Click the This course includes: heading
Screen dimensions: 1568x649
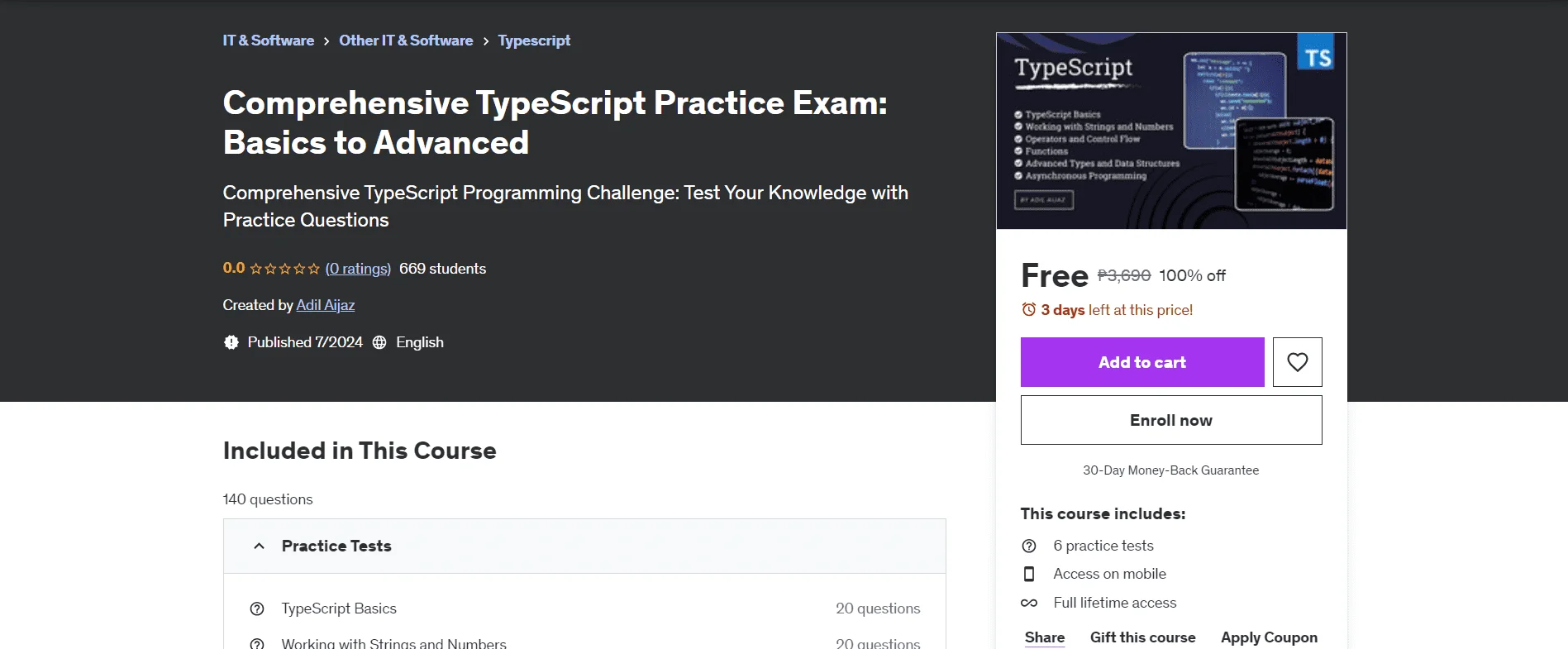1103,513
